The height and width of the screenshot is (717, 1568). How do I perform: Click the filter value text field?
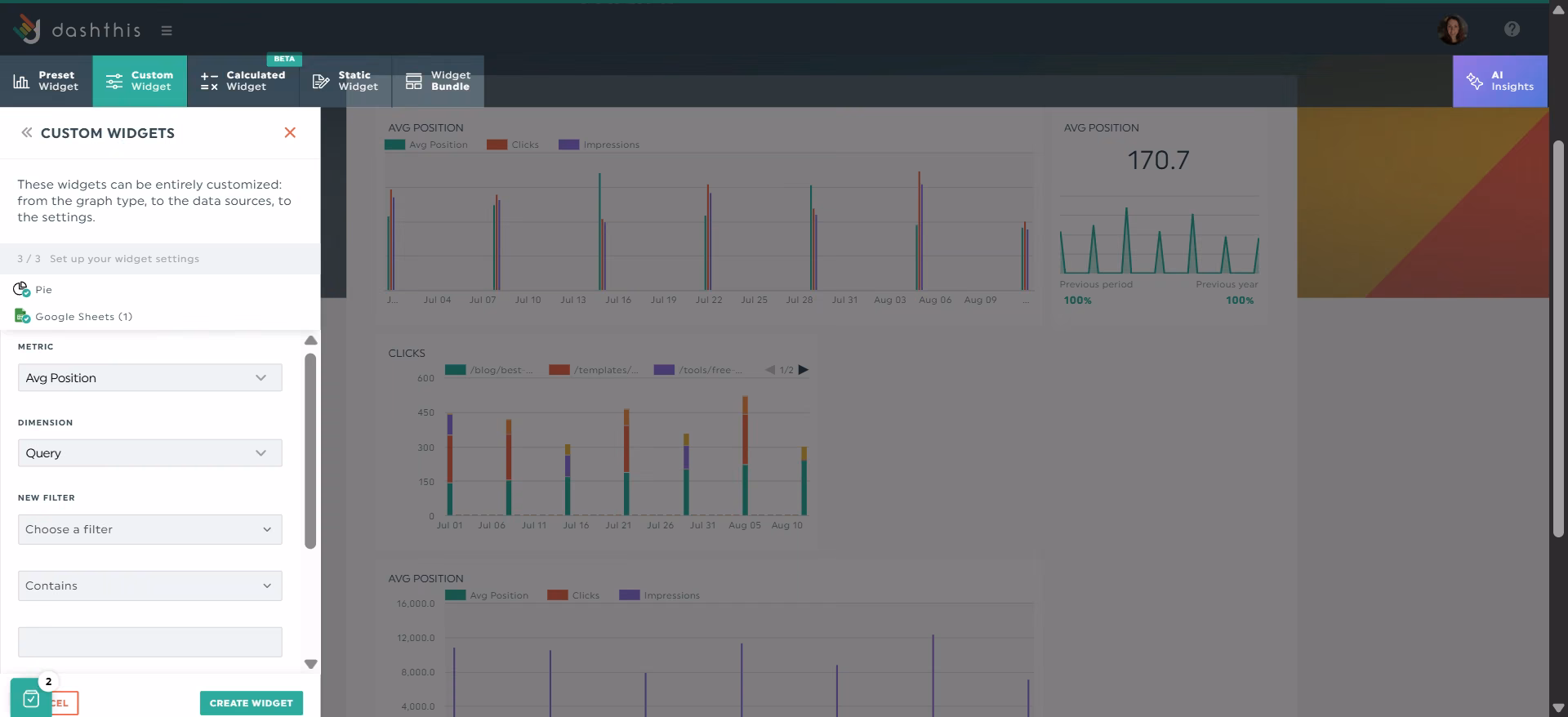pyautogui.click(x=150, y=642)
